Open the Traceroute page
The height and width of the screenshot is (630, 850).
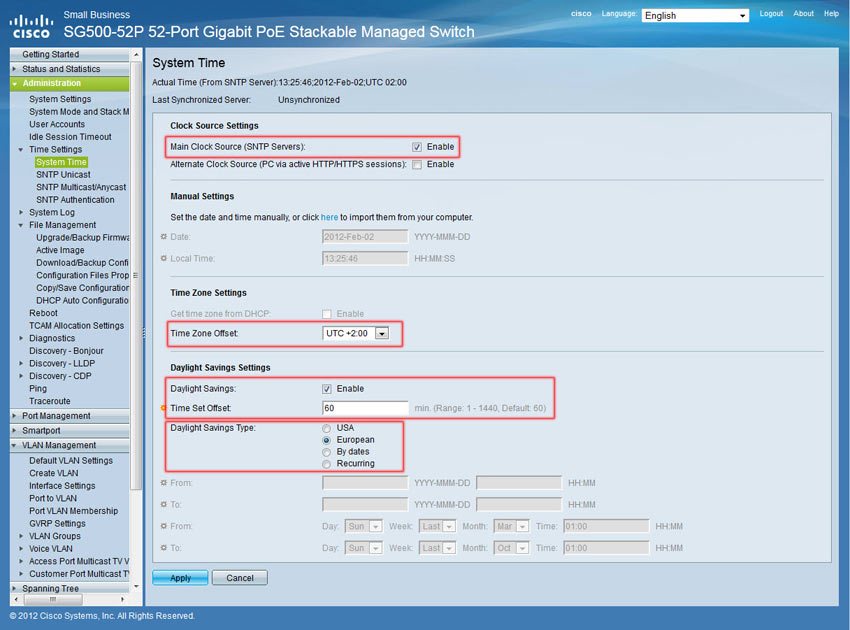(x=50, y=401)
